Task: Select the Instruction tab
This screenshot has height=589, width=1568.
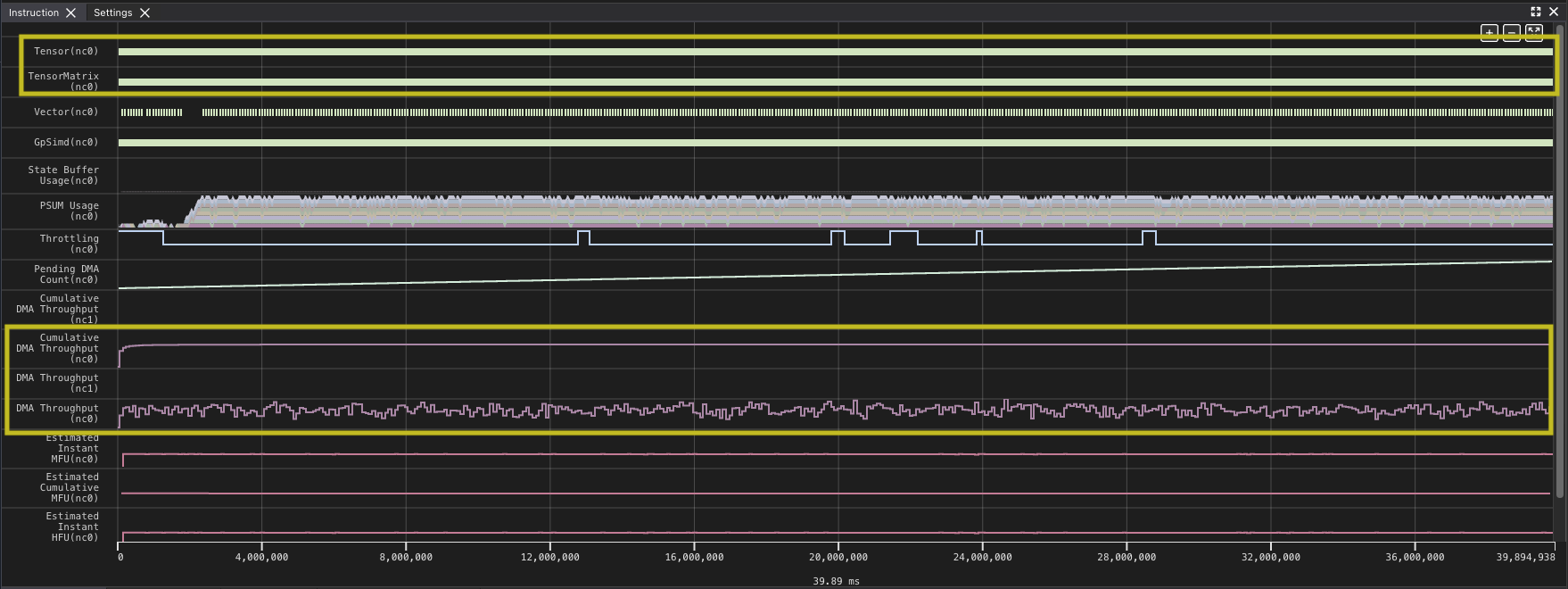Action: (x=33, y=12)
